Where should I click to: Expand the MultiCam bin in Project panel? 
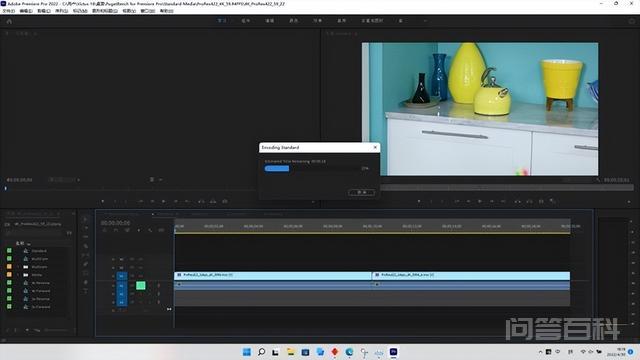pos(18,267)
